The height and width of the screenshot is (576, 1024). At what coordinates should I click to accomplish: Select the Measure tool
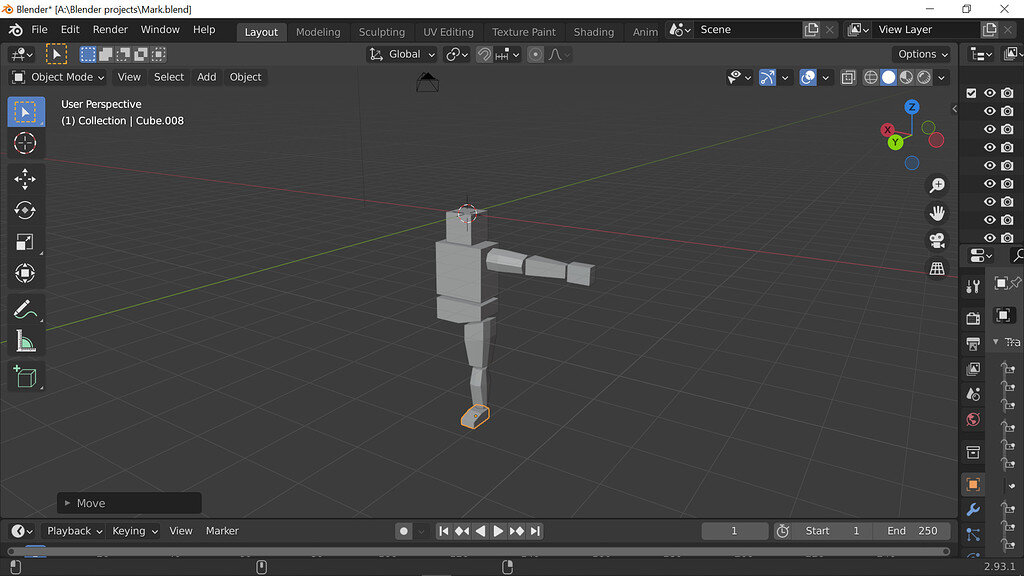coord(25,340)
